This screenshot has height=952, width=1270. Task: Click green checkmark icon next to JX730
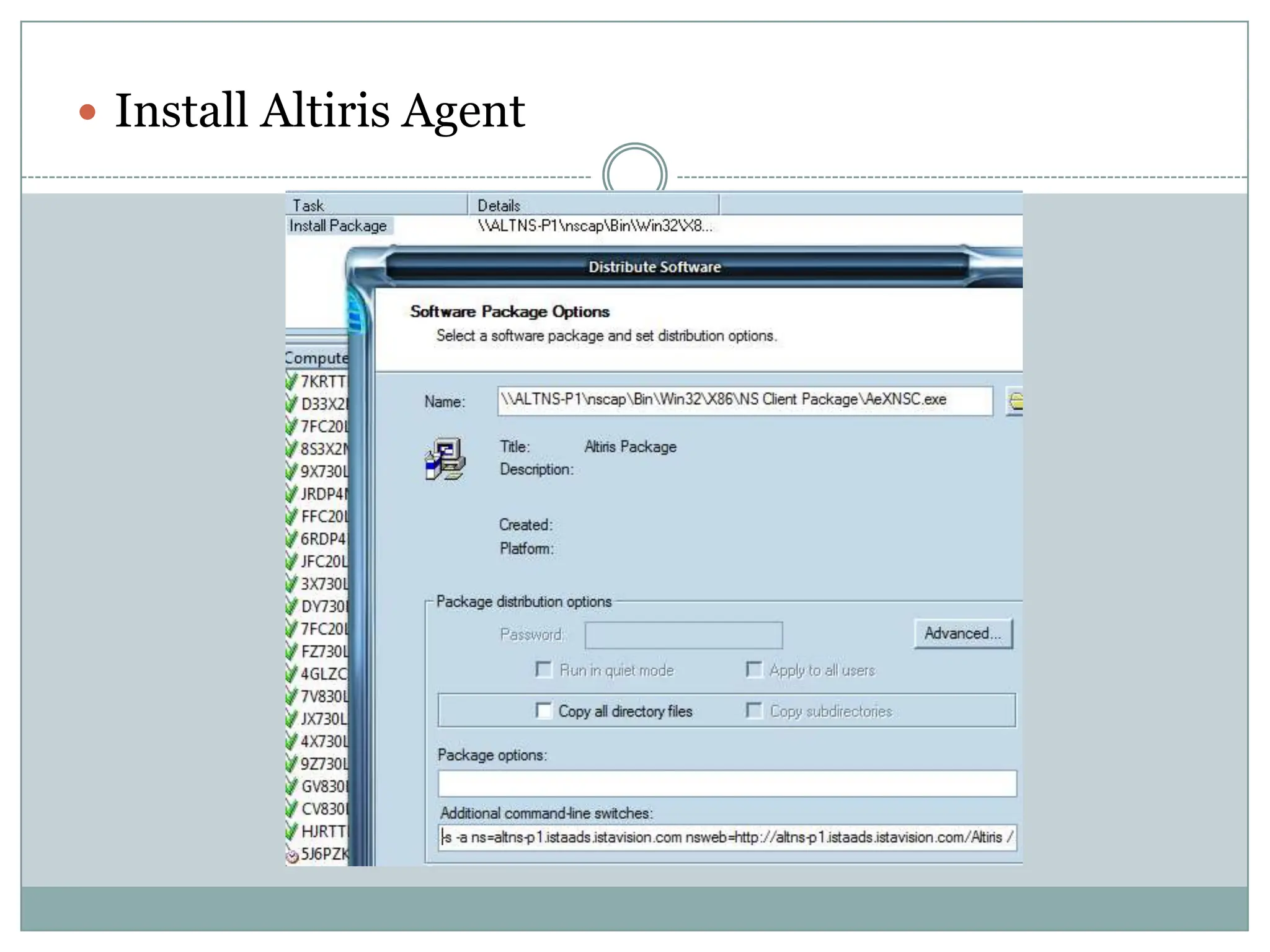(291, 718)
